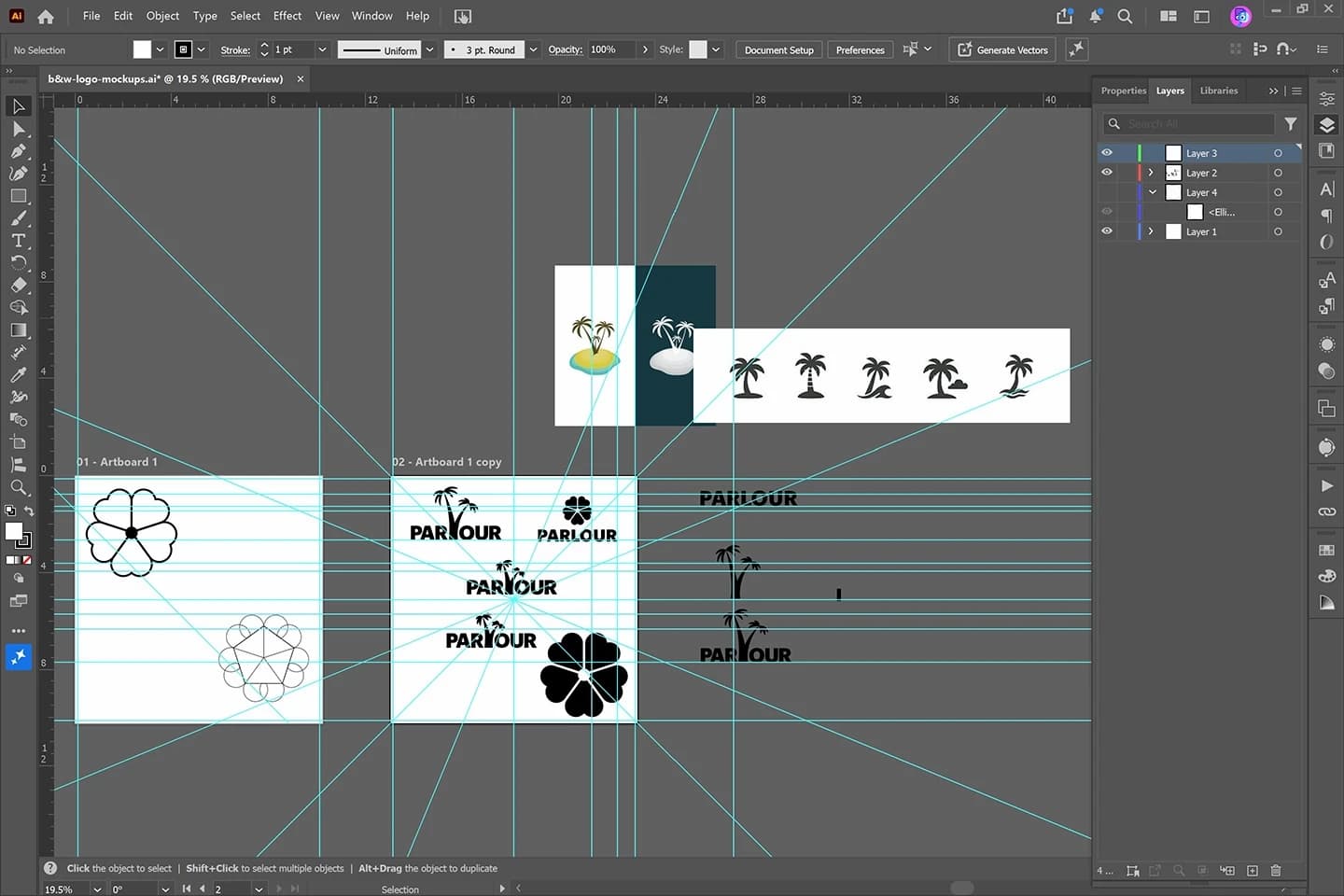
Task: Open the notifications bell
Action: coord(1096,16)
